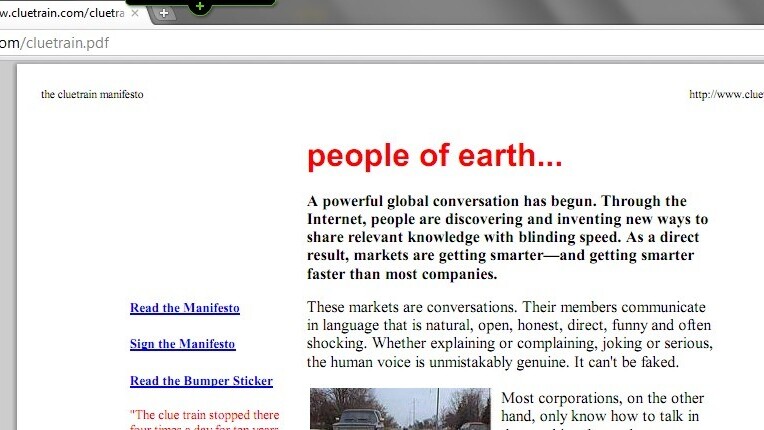Close the cluetrain.com browser tab
The width and height of the screenshot is (764, 430).
pyautogui.click(x=134, y=14)
